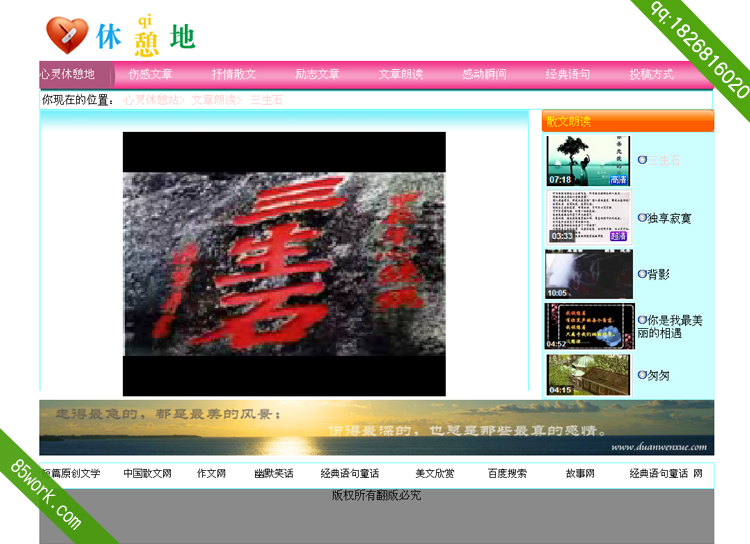
Task: Open 经典语句 in the navigation bar
Action: (568, 74)
